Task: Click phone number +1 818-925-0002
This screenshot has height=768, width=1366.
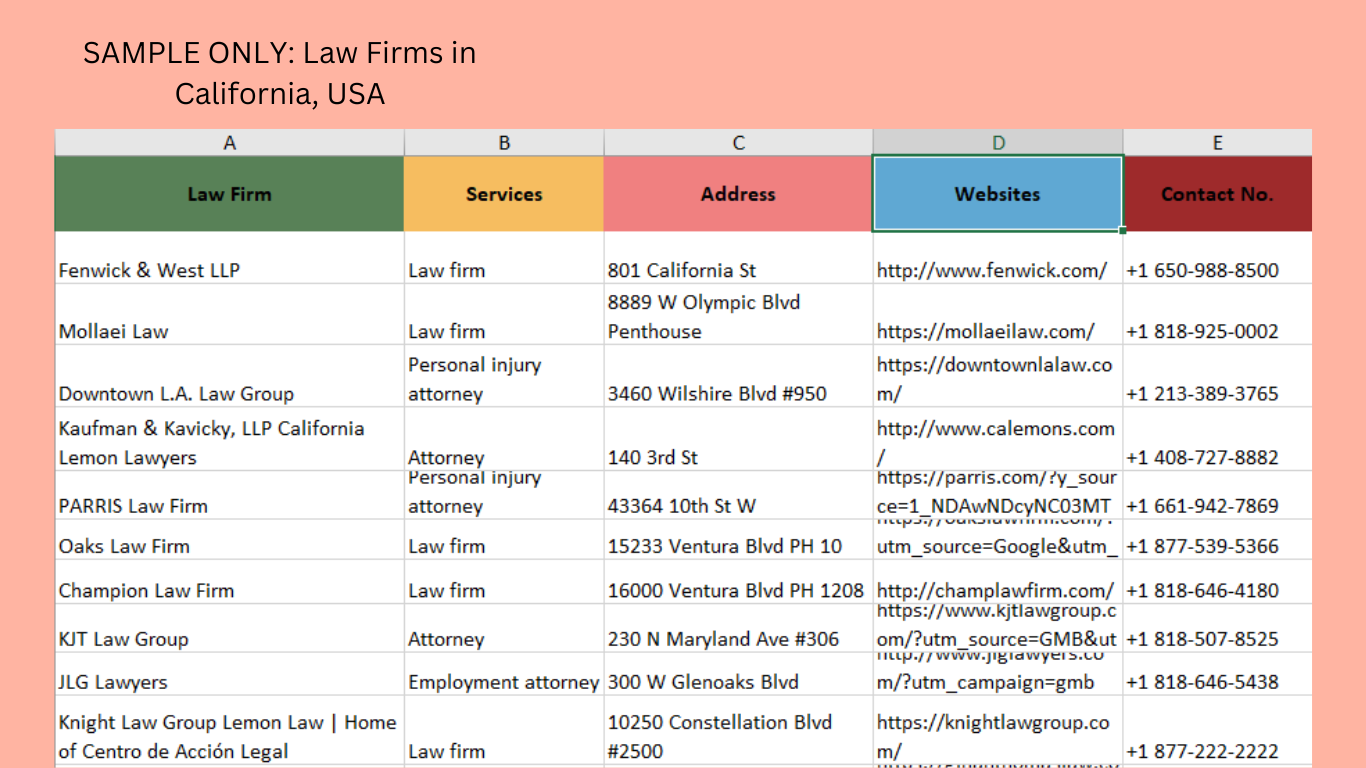Action: [x=1202, y=331]
